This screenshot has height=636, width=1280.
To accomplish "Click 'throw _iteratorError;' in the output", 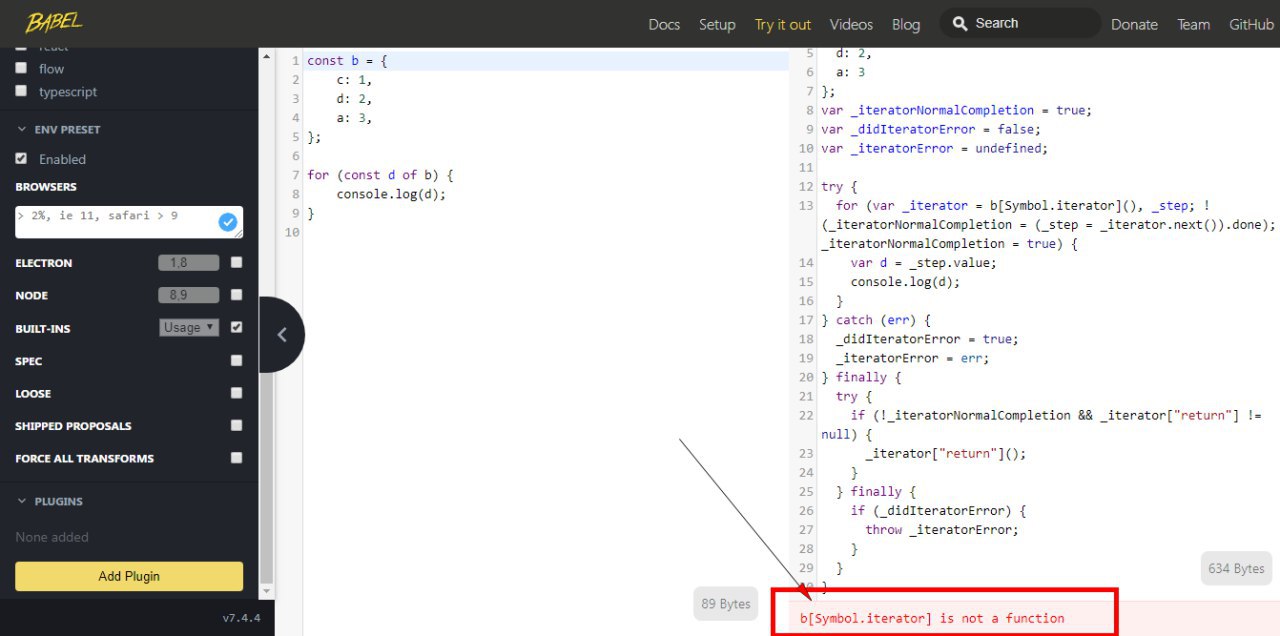I will coord(942,530).
